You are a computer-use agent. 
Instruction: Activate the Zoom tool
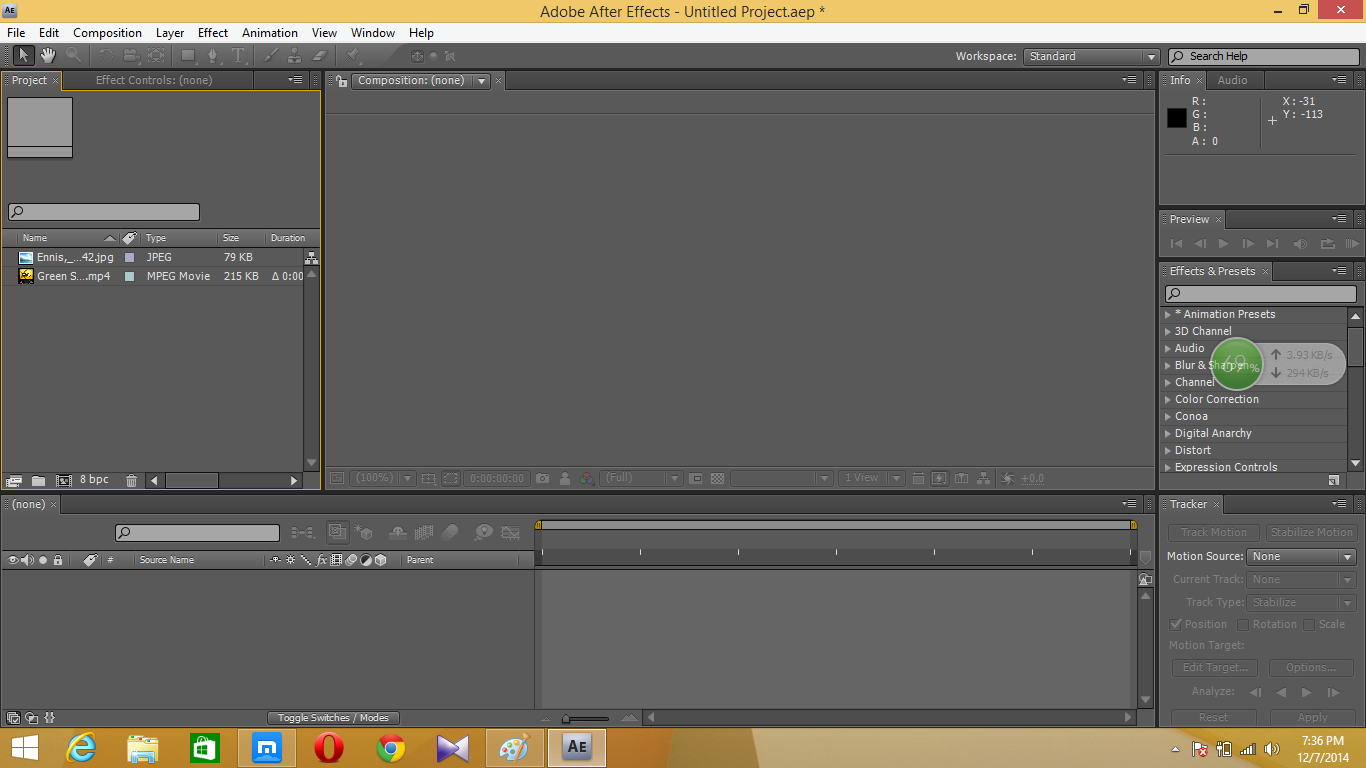[x=74, y=55]
